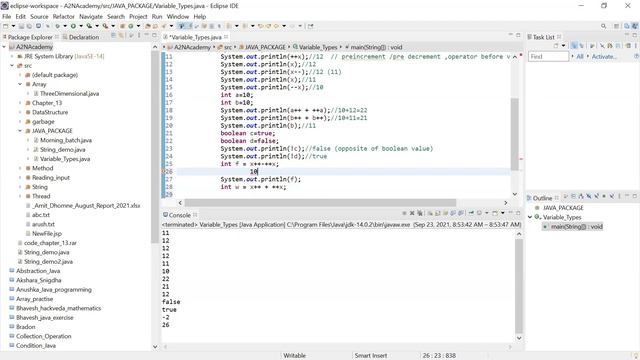640x360 pixels.
Task: Click Remove Launch in Console toolbar
Action: point(412,213)
